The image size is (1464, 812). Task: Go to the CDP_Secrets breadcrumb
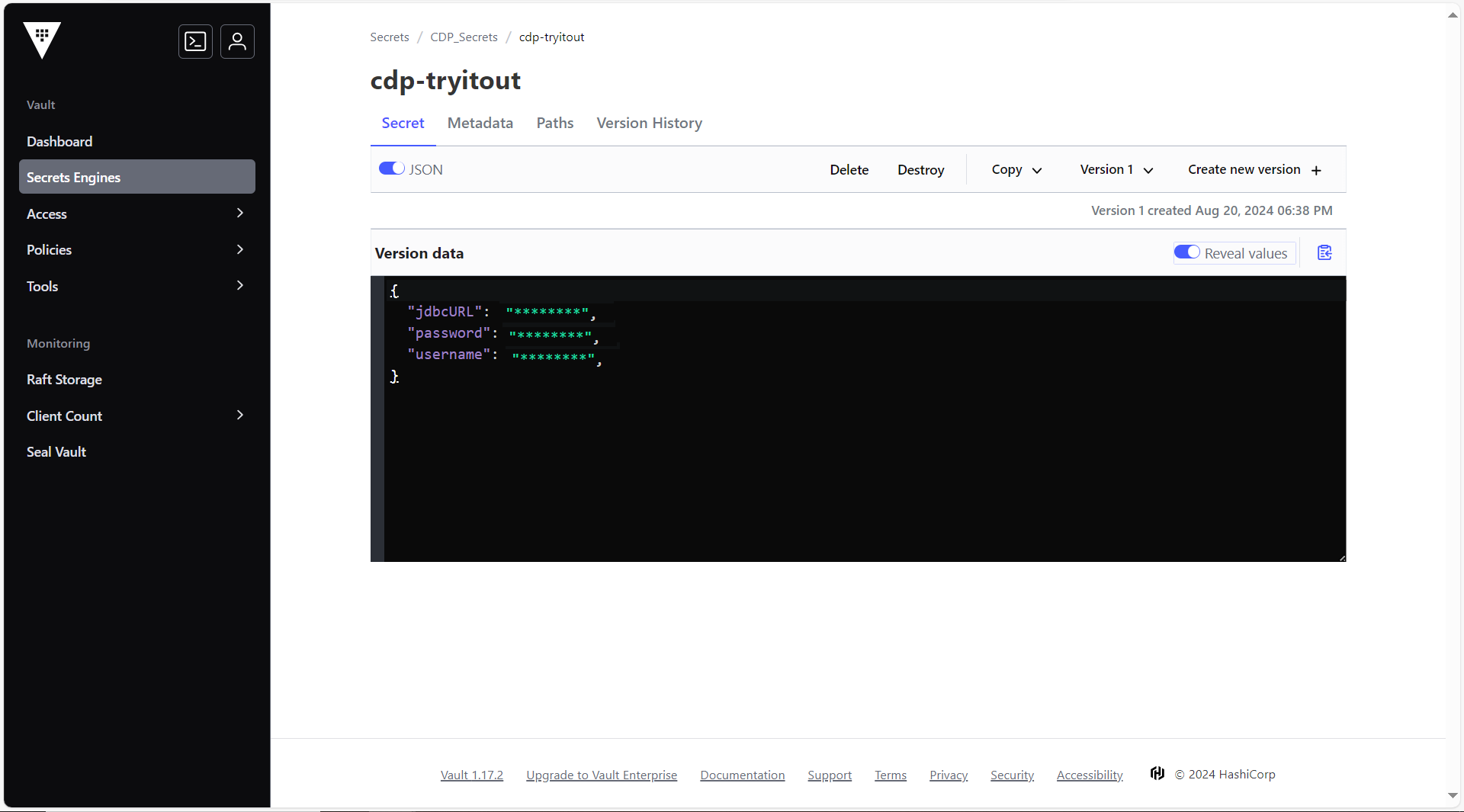(464, 37)
